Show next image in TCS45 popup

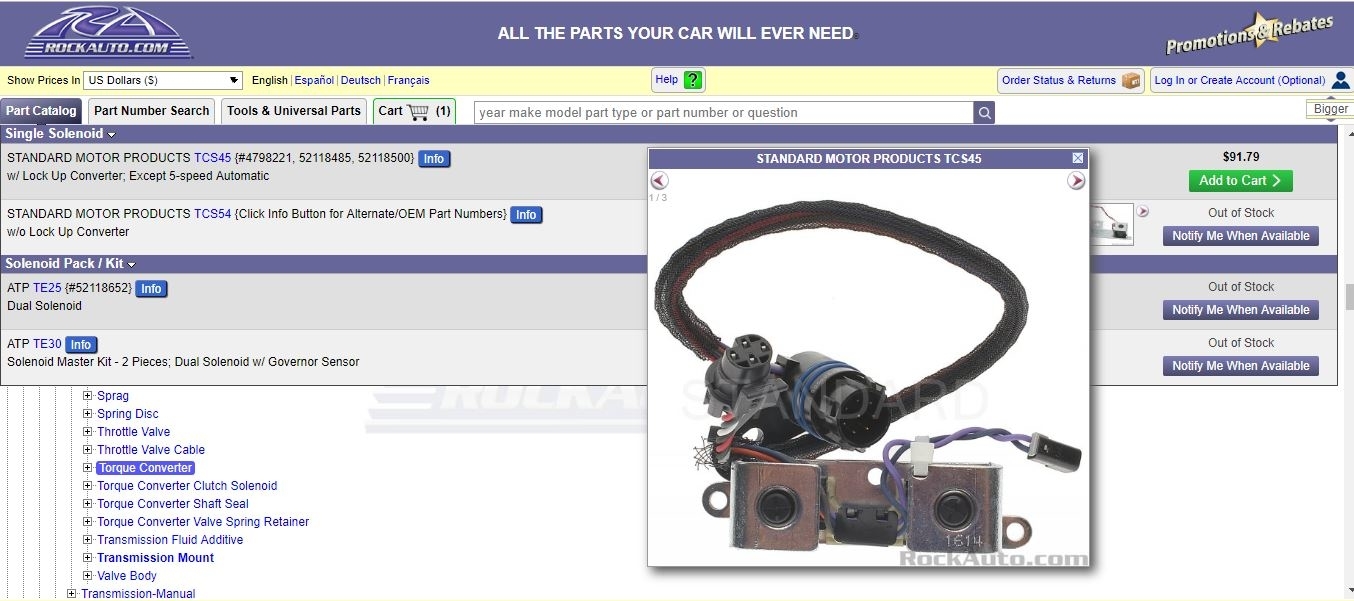pos(1076,181)
